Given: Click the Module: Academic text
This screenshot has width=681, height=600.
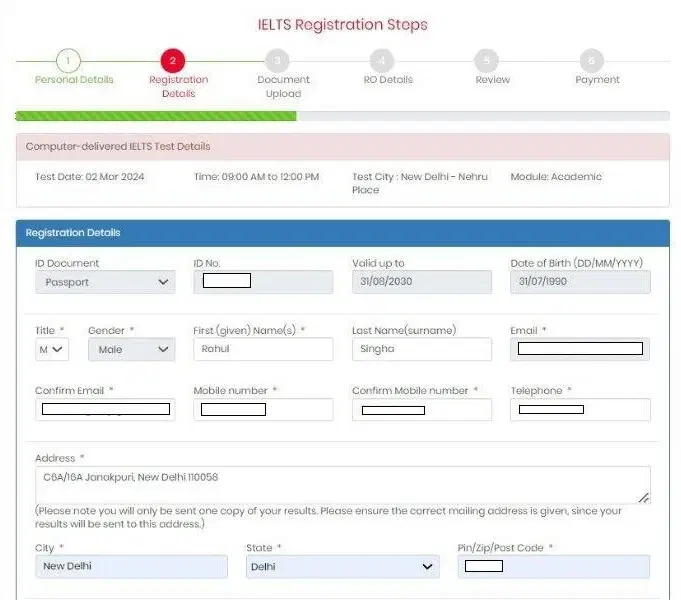Looking at the screenshot, I should point(556,177).
